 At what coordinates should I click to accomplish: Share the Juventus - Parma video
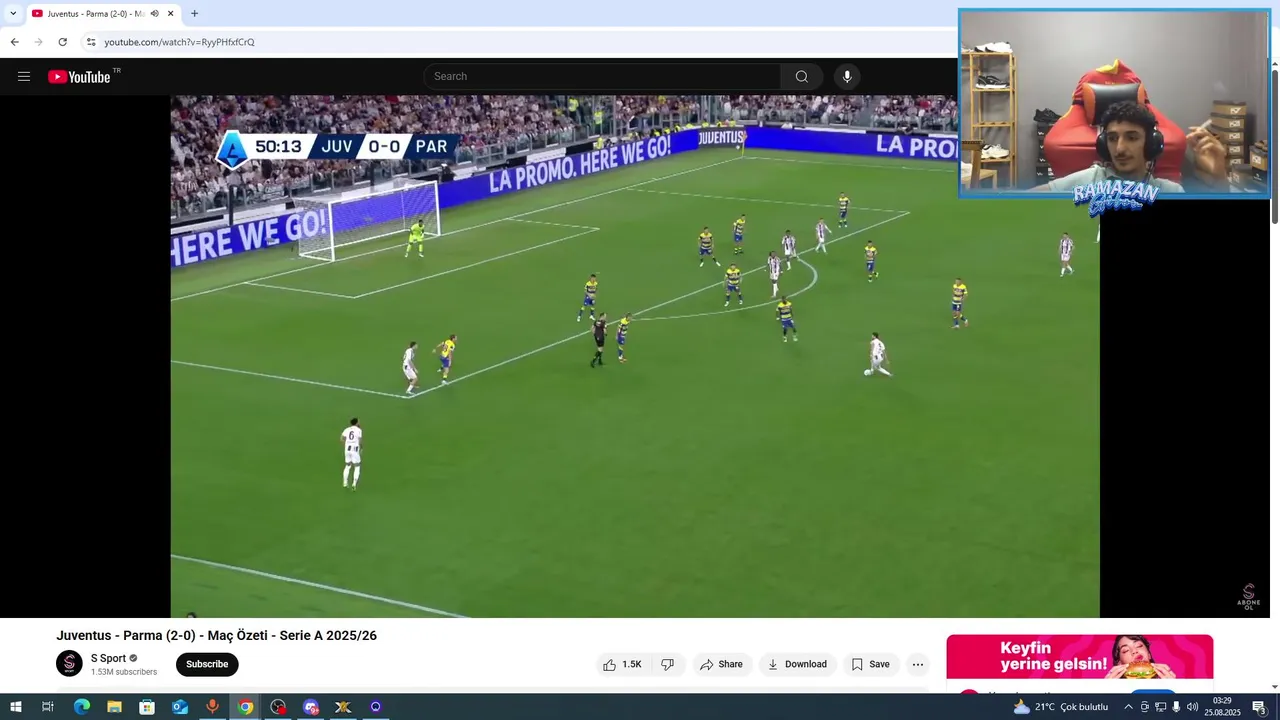pyautogui.click(x=721, y=664)
